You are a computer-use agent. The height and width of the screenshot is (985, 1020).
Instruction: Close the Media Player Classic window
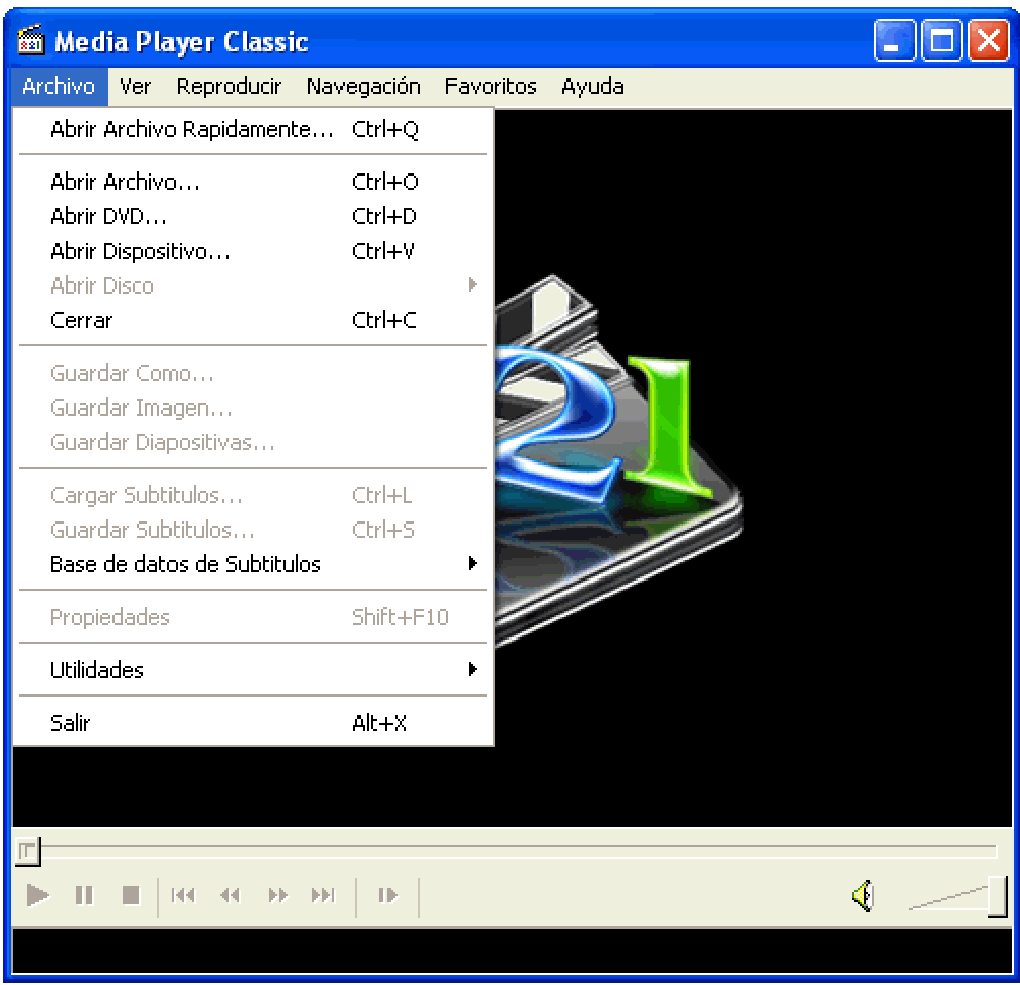989,40
